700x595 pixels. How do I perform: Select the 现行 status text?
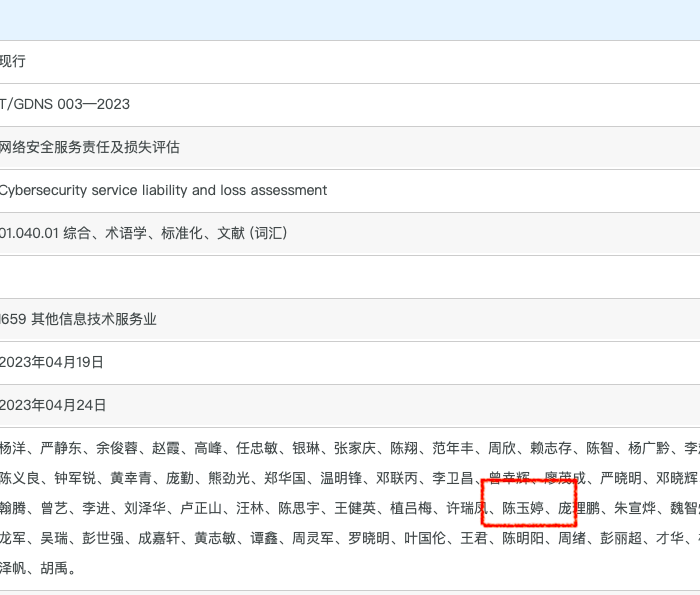pyautogui.click(x=13, y=61)
